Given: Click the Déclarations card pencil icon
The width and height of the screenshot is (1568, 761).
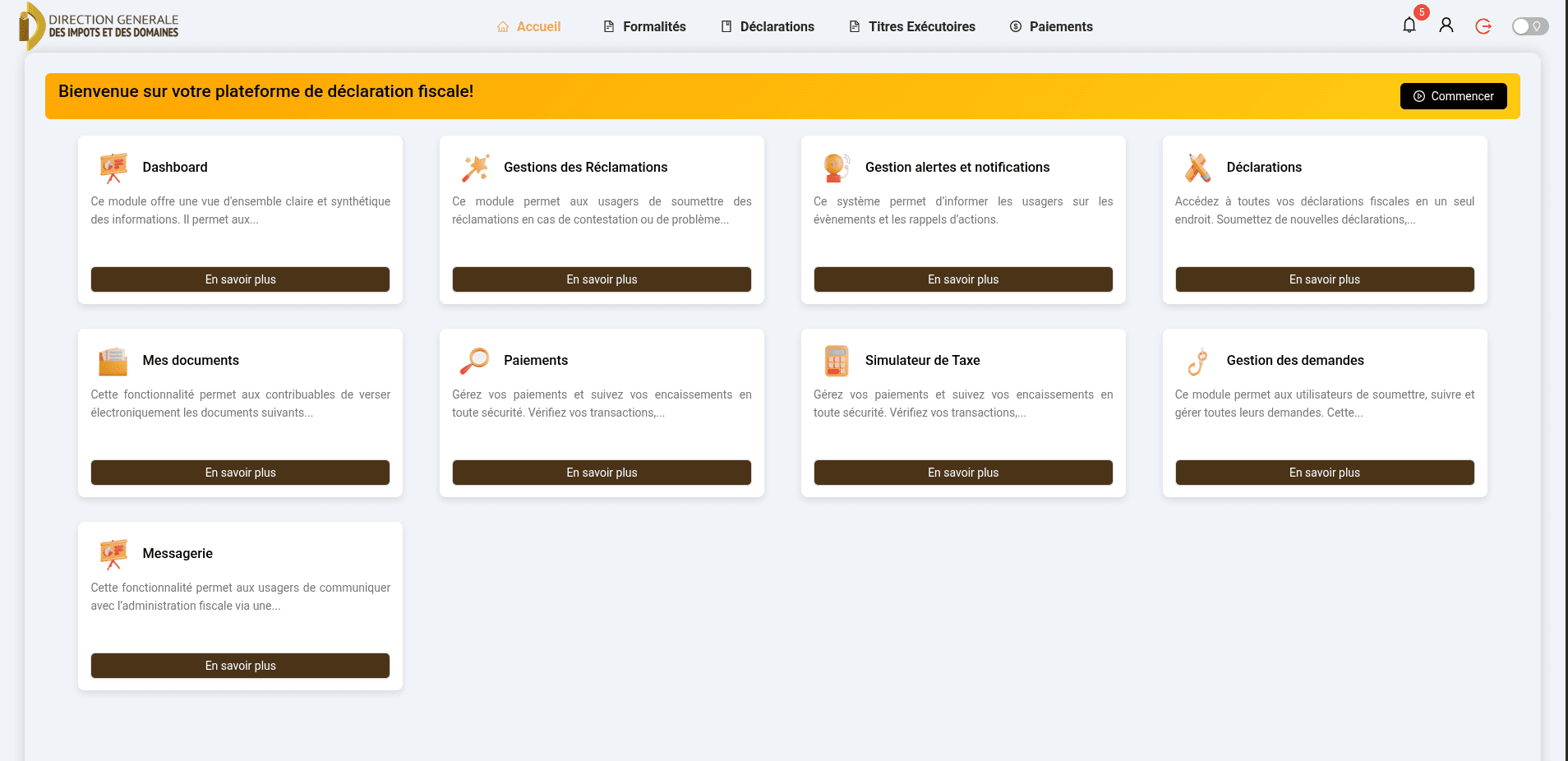Looking at the screenshot, I should coord(1198,167).
